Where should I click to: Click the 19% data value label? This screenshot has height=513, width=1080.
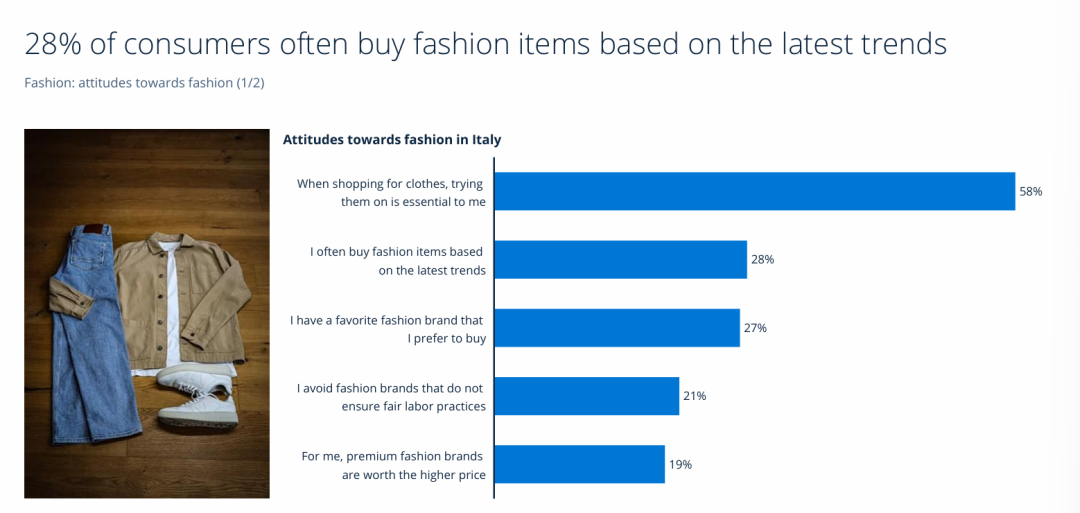[x=680, y=464]
